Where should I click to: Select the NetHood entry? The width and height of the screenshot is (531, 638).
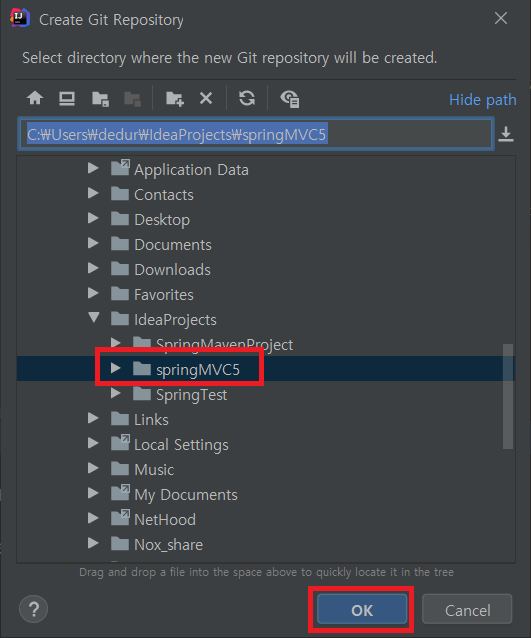point(165,520)
